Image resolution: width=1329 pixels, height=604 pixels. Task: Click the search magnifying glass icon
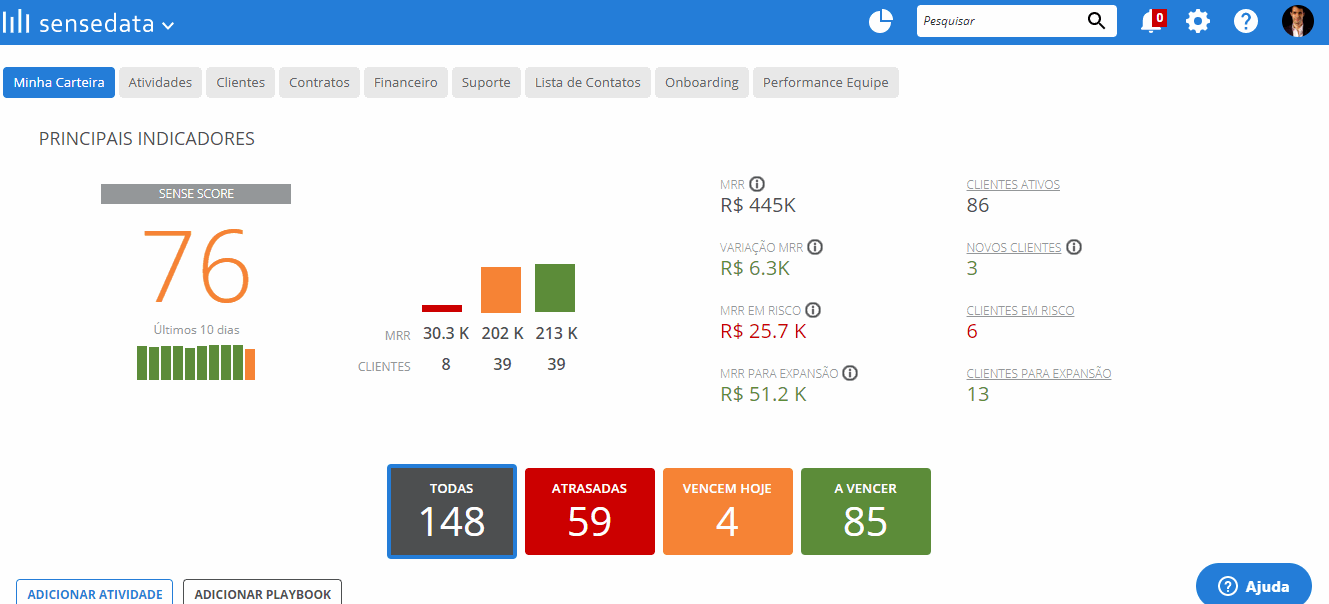[1096, 21]
